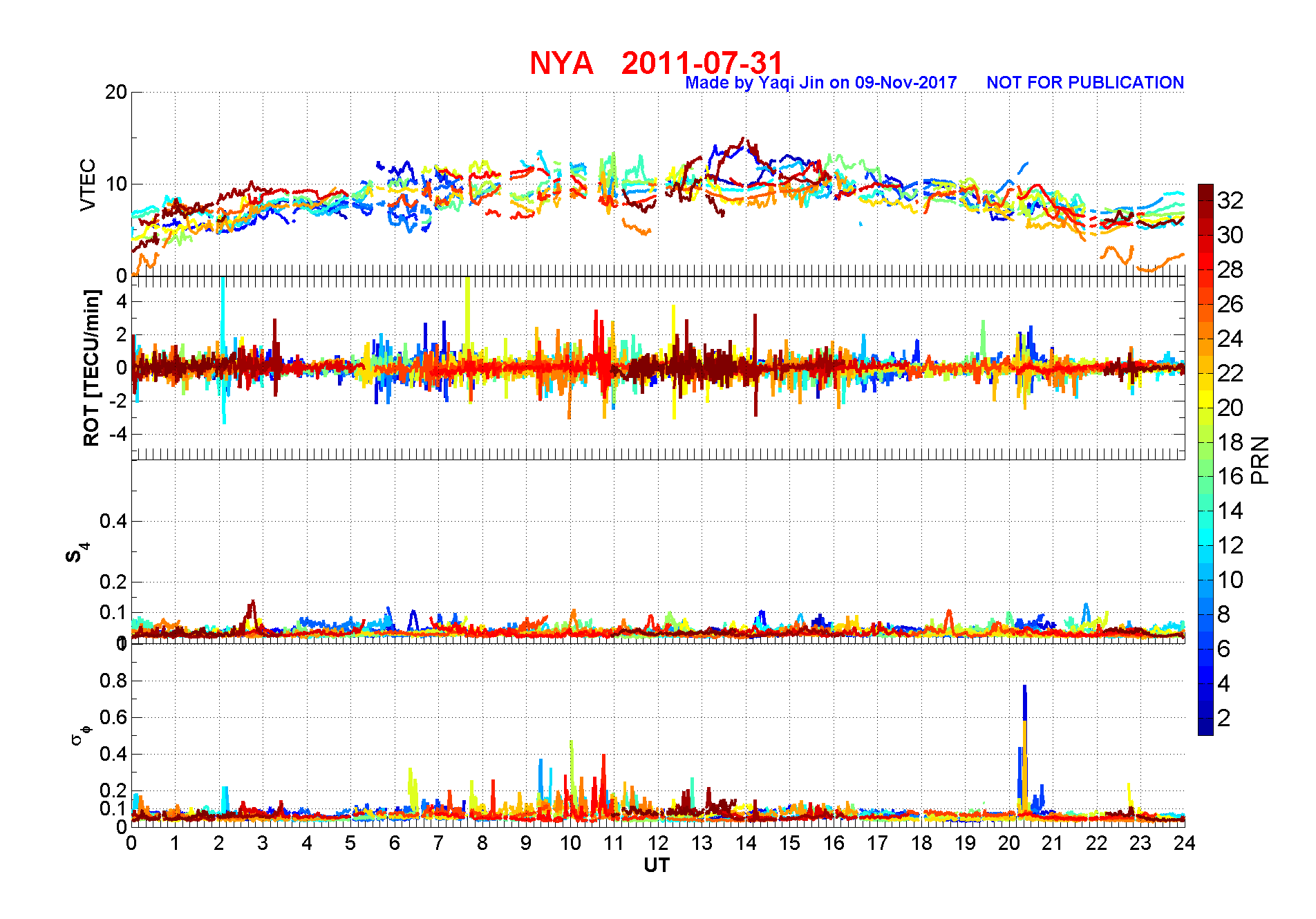
Task: Click the VTEC y-axis label
Action: pyautogui.click(x=88, y=184)
